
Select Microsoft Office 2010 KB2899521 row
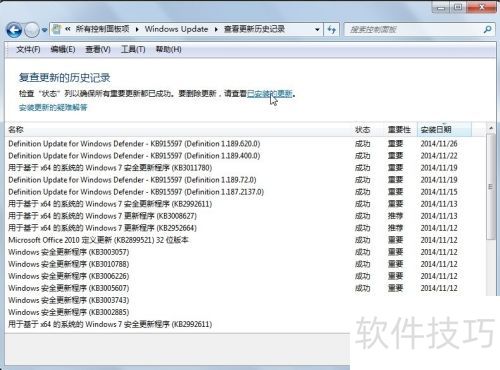point(245,240)
